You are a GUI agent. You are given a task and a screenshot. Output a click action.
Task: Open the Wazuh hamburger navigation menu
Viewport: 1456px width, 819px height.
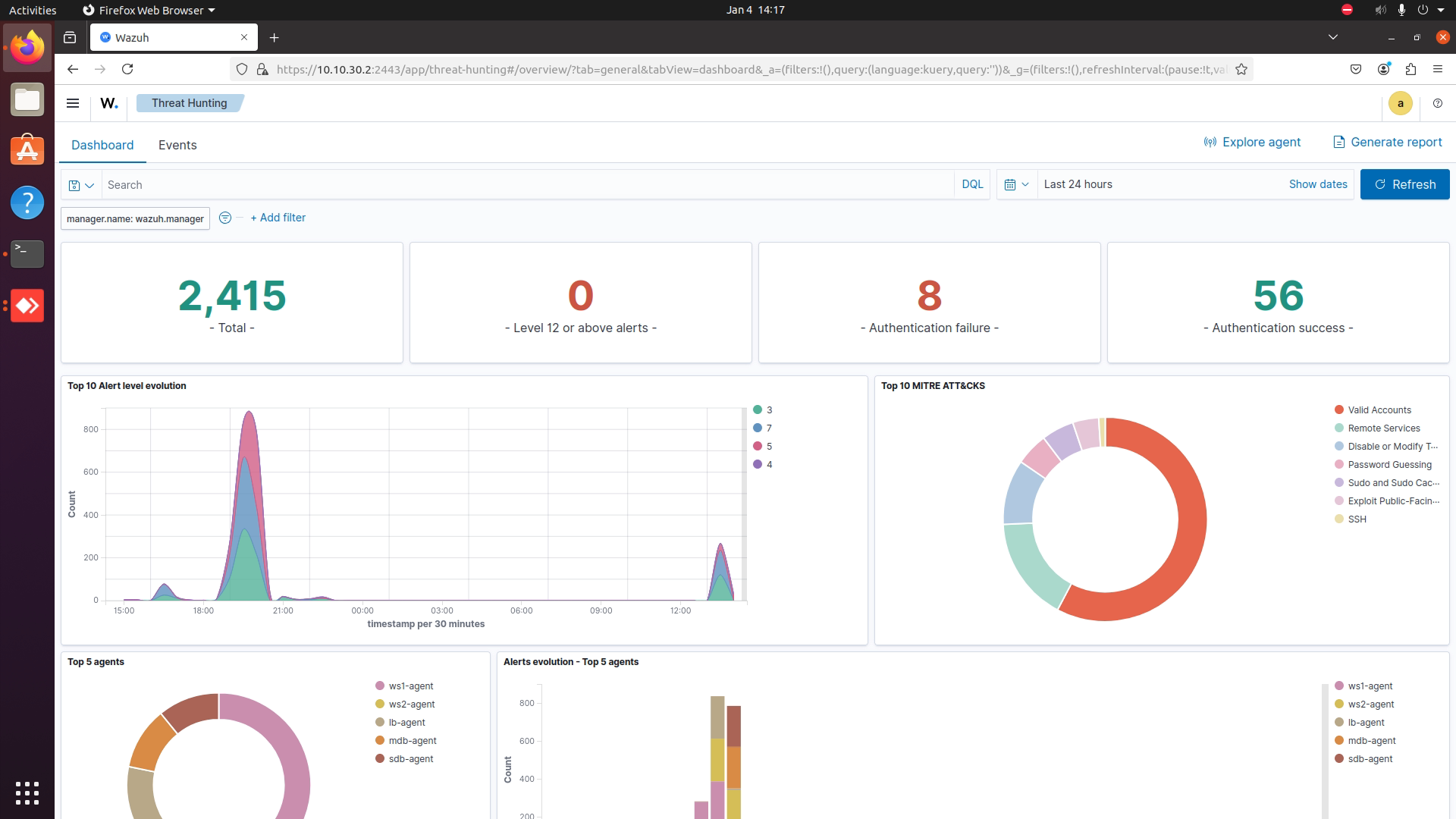click(73, 103)
